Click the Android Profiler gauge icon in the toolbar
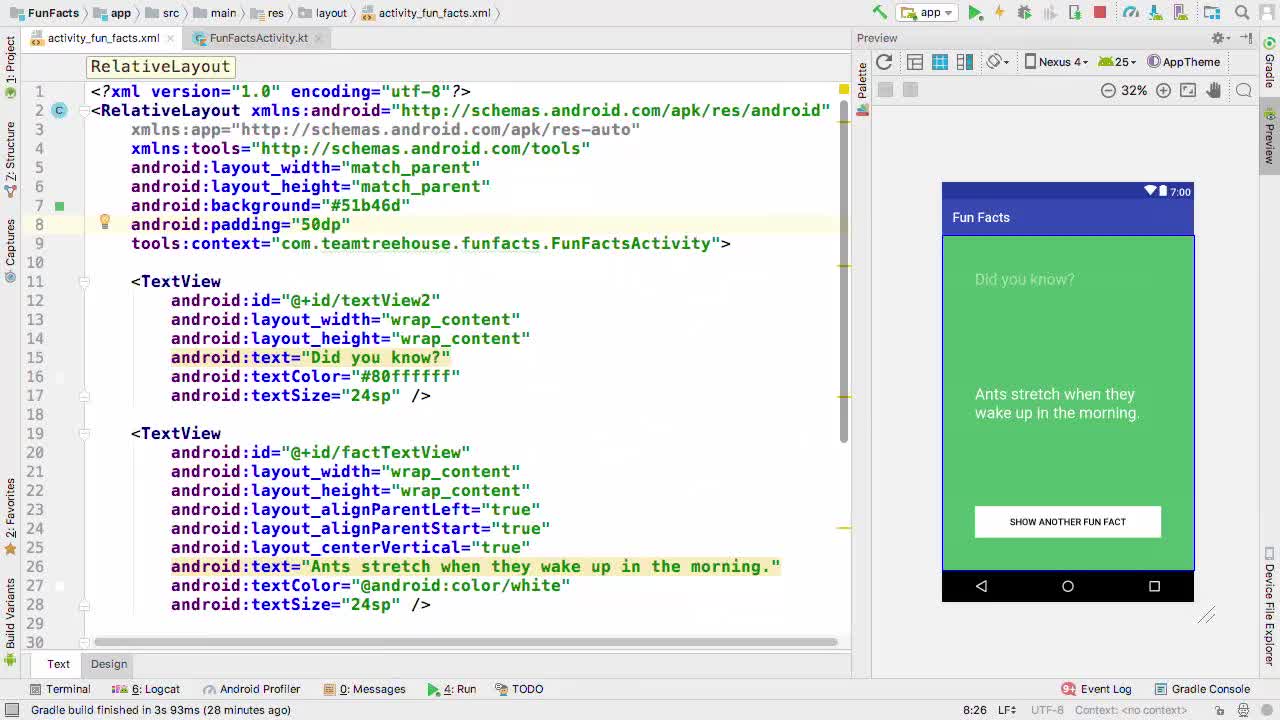The width and height of the screenshot is (1280, 720). click(x=1130, y=13)
